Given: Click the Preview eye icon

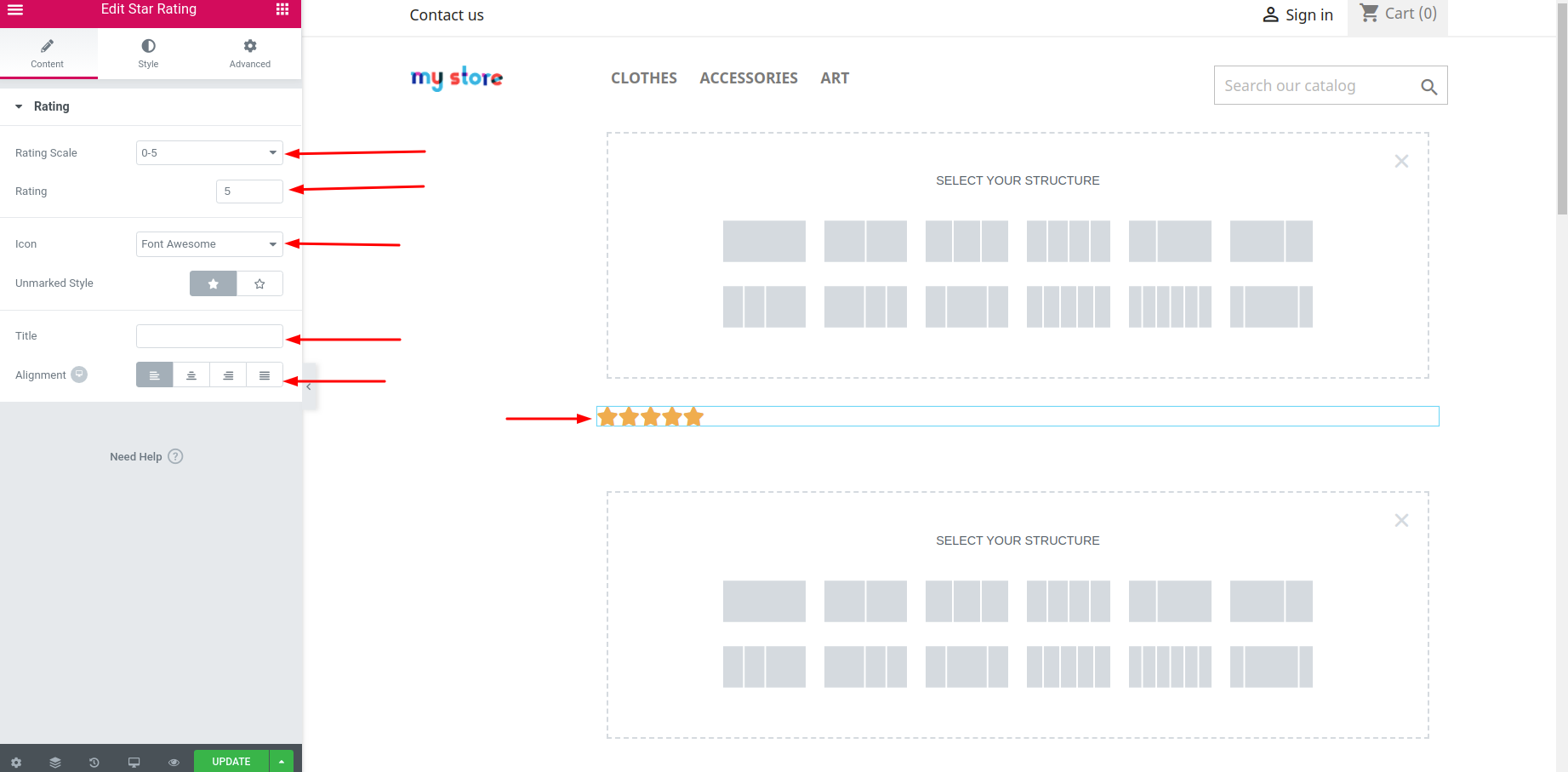Looking at the screenshot, I should tap(174, 763).
